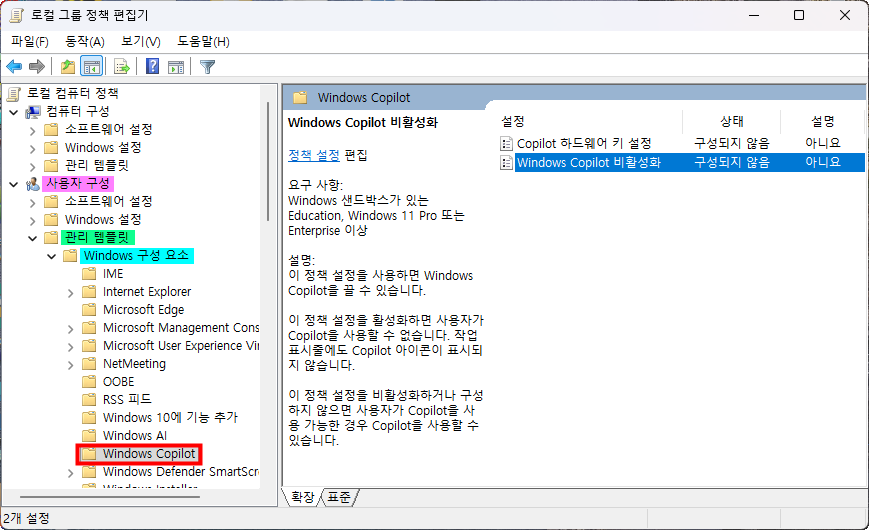Click tree pane horizontal scrollbar
869x530 pixels.
pyautogui.click(x=110, y=497)
